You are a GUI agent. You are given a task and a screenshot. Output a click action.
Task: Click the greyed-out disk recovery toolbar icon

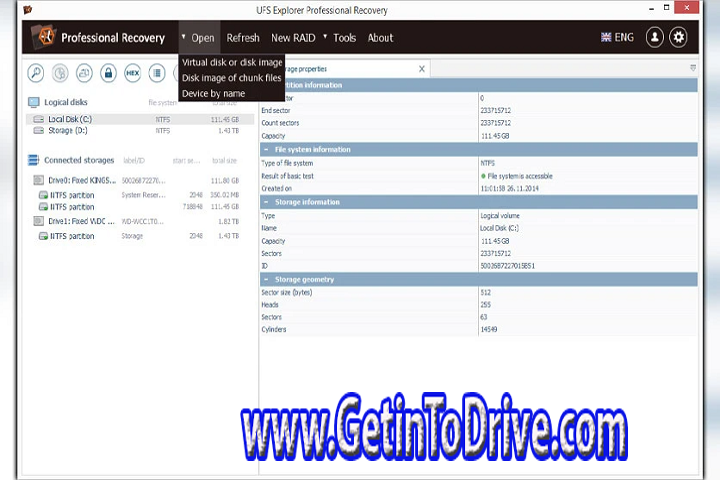pyautogui.click(x=60, y=73)
